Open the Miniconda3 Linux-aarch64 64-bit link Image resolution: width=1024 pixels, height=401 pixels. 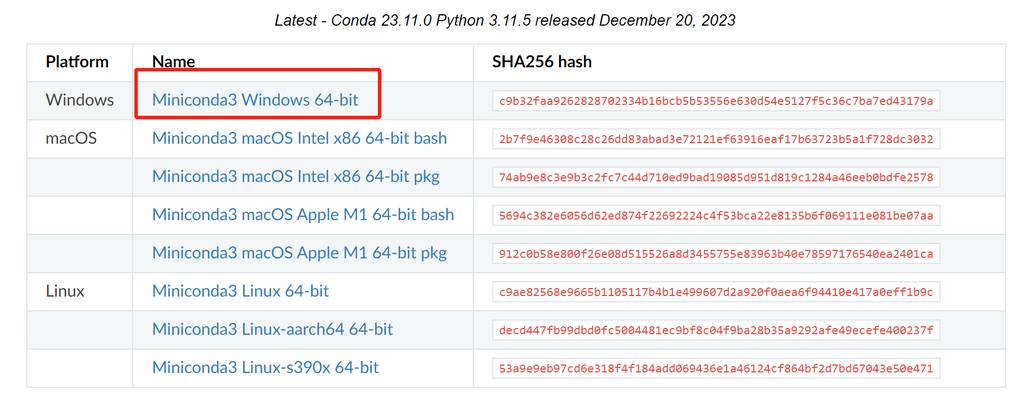(x=272, y=329)
